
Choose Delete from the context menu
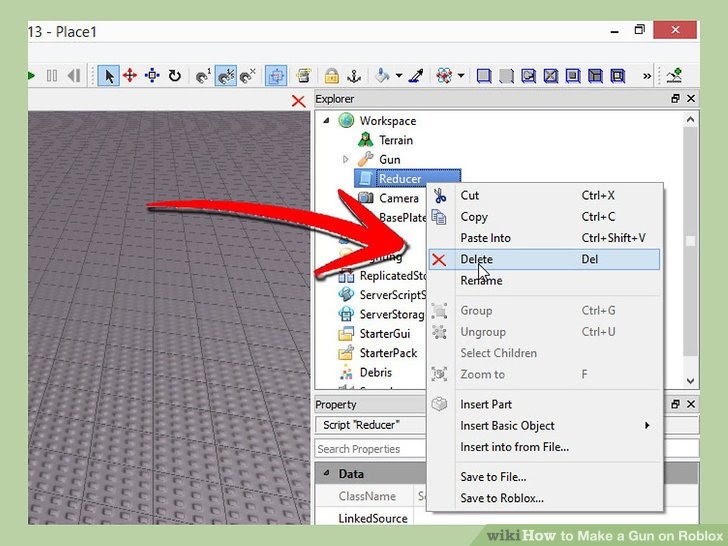(545, 259)
